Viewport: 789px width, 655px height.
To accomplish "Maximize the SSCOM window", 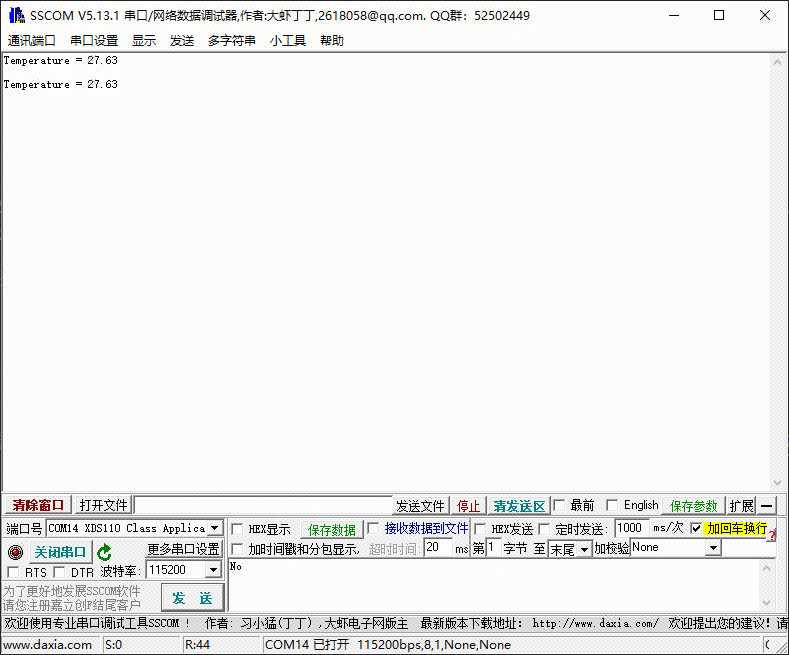I will click(x=719, y=15).
